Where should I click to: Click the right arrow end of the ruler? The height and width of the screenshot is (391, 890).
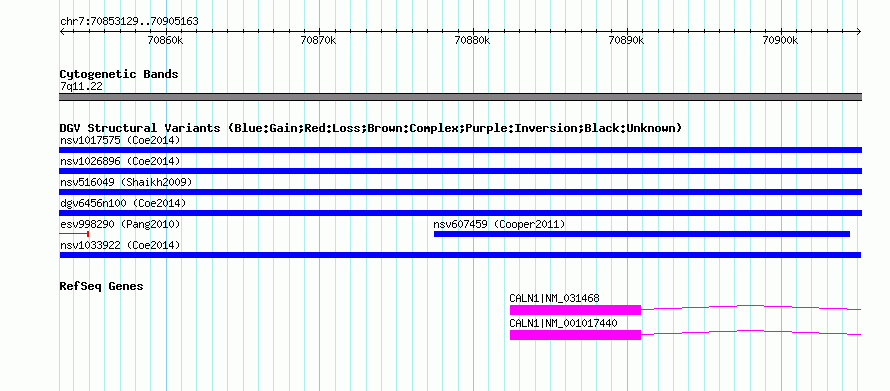859,31
